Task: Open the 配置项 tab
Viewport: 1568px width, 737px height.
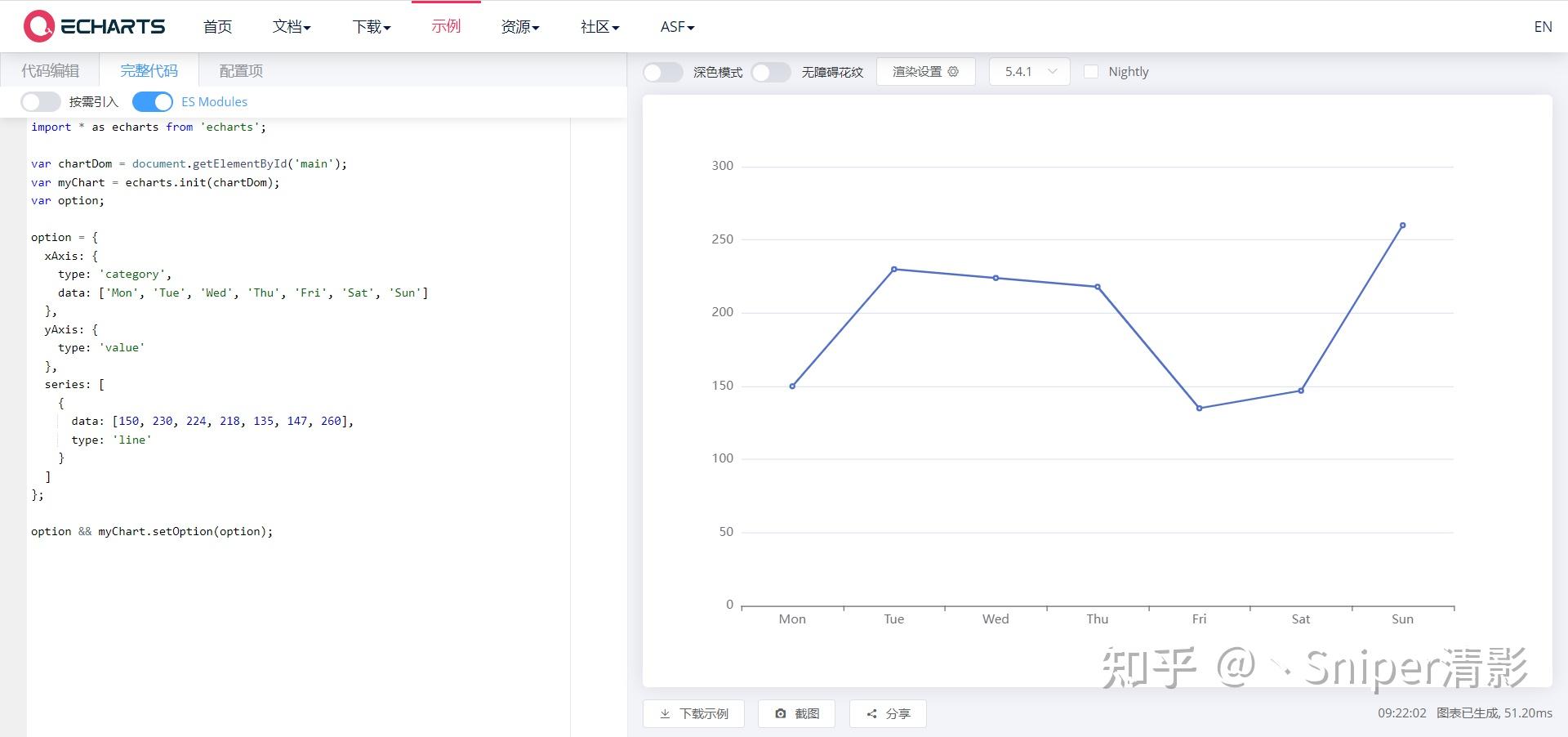Action: coord(240,70)
